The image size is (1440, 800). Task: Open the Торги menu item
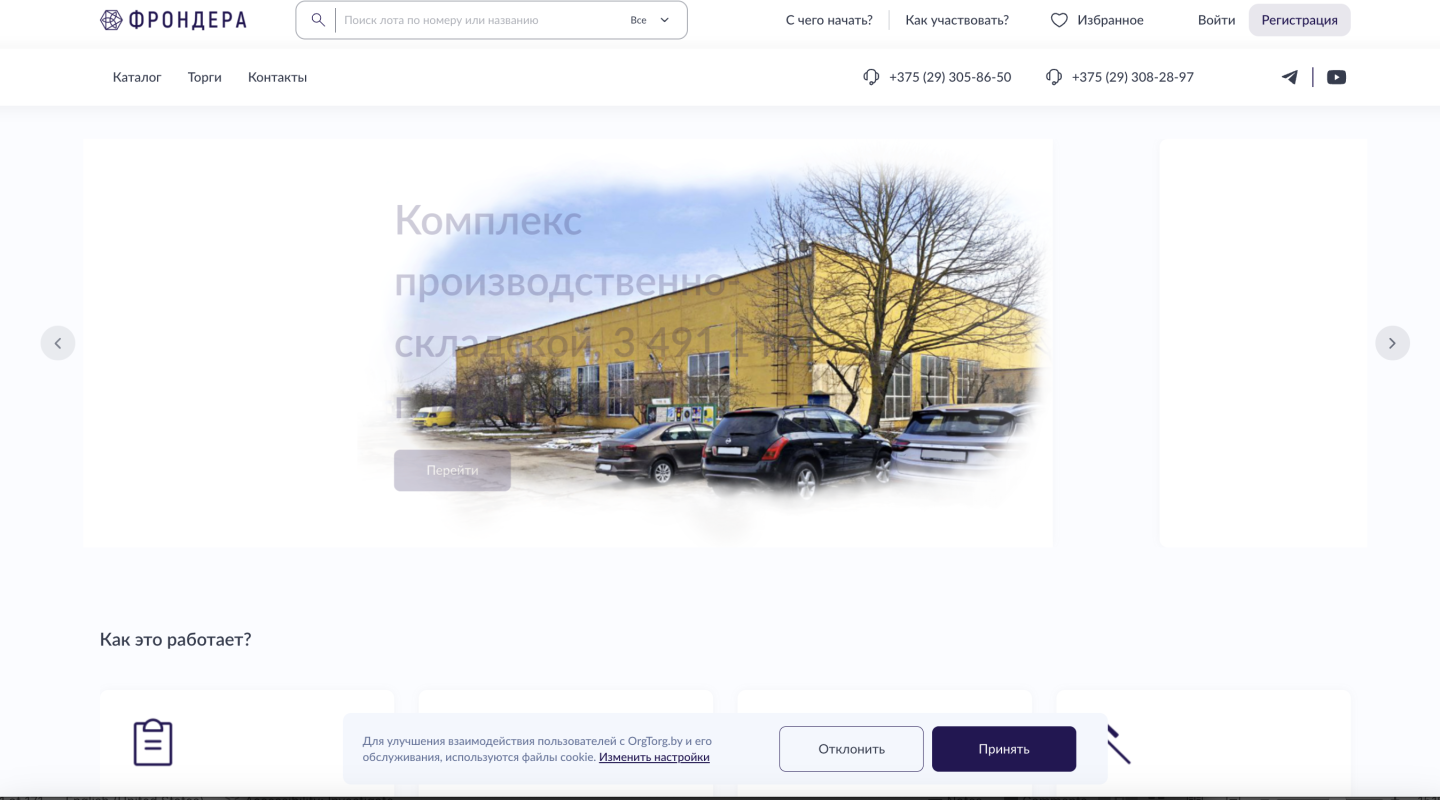click(x=205, y=77)
